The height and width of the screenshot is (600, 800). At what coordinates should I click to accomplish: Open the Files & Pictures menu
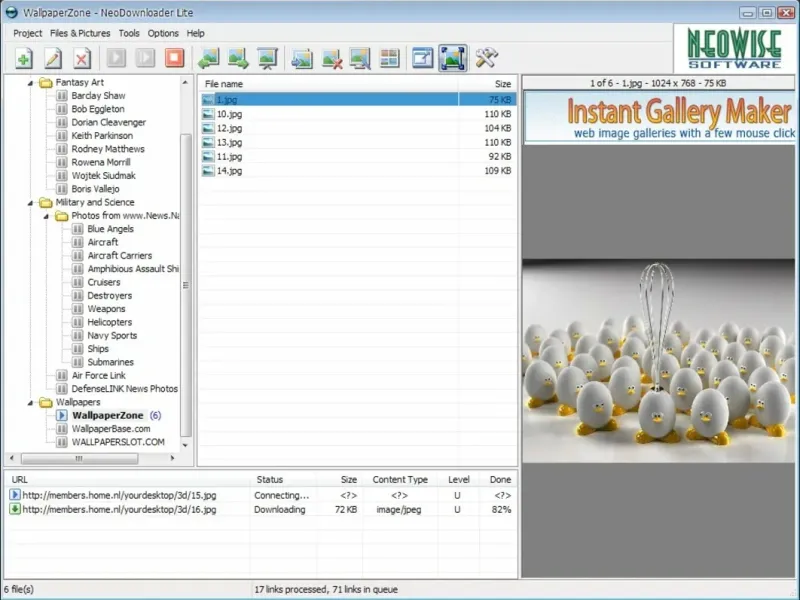coord(80,33)
